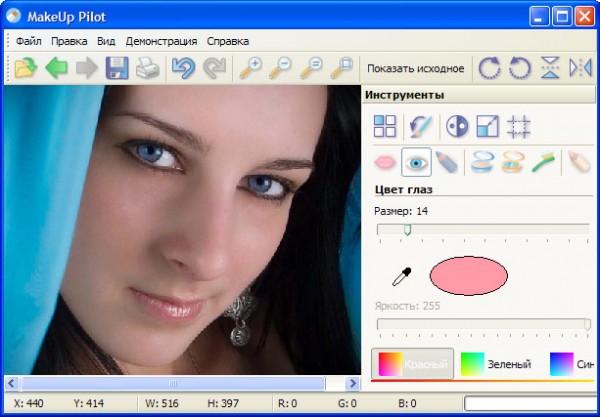Click the MakeUp Pilot title bar icon
Screen dimensions: 600x417
point(13,16)
